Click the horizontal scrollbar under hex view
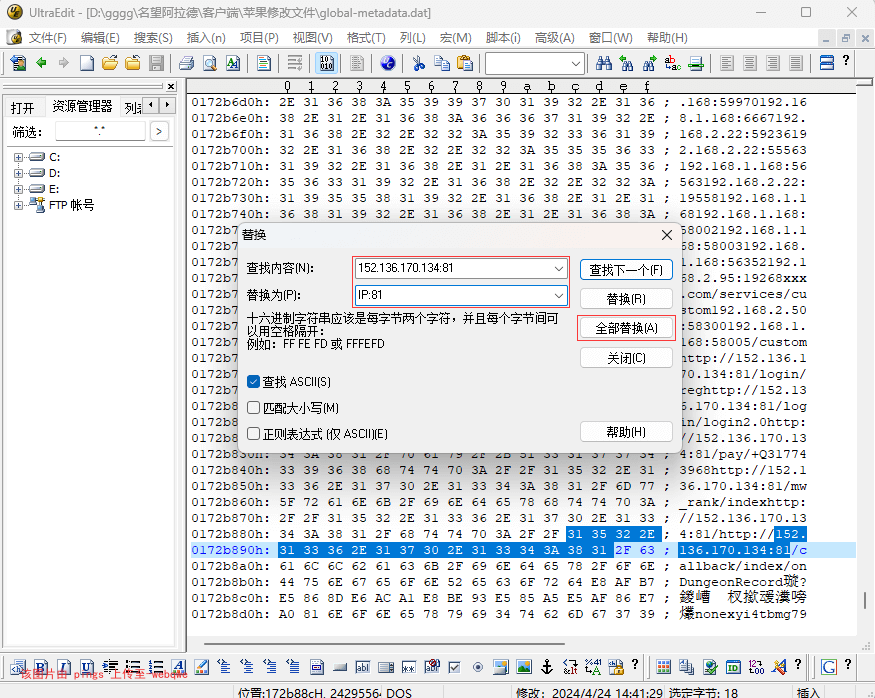This screenshot has height=698, width=875. pos(385,644)
